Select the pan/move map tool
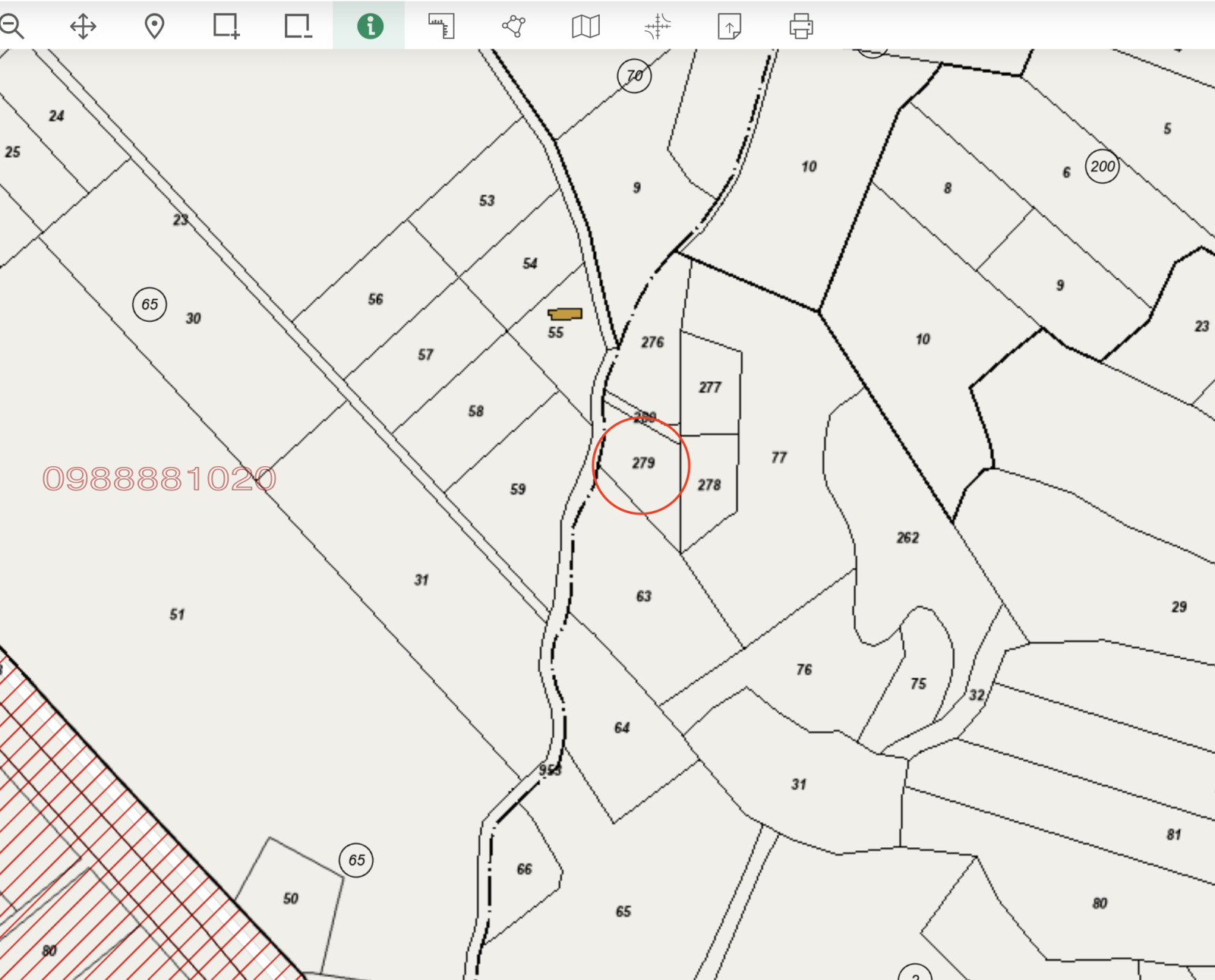1215x980 pixels. 83,27
